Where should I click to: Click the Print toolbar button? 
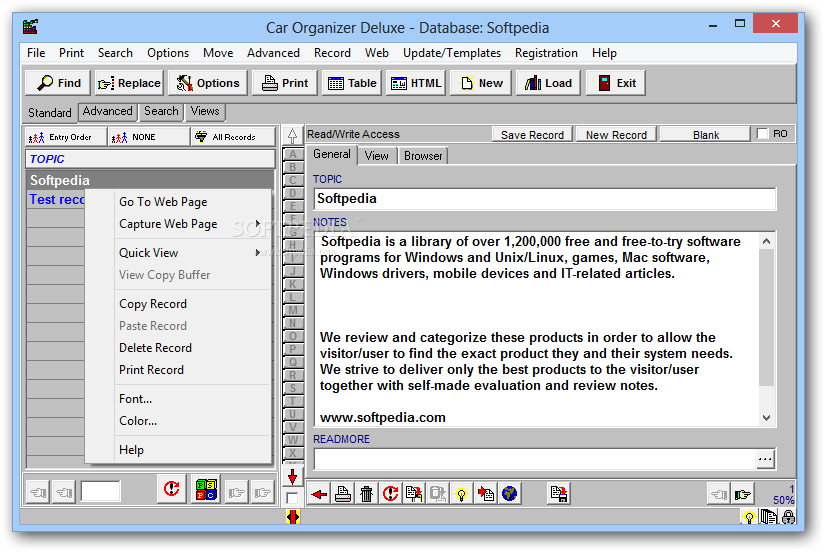285,83
